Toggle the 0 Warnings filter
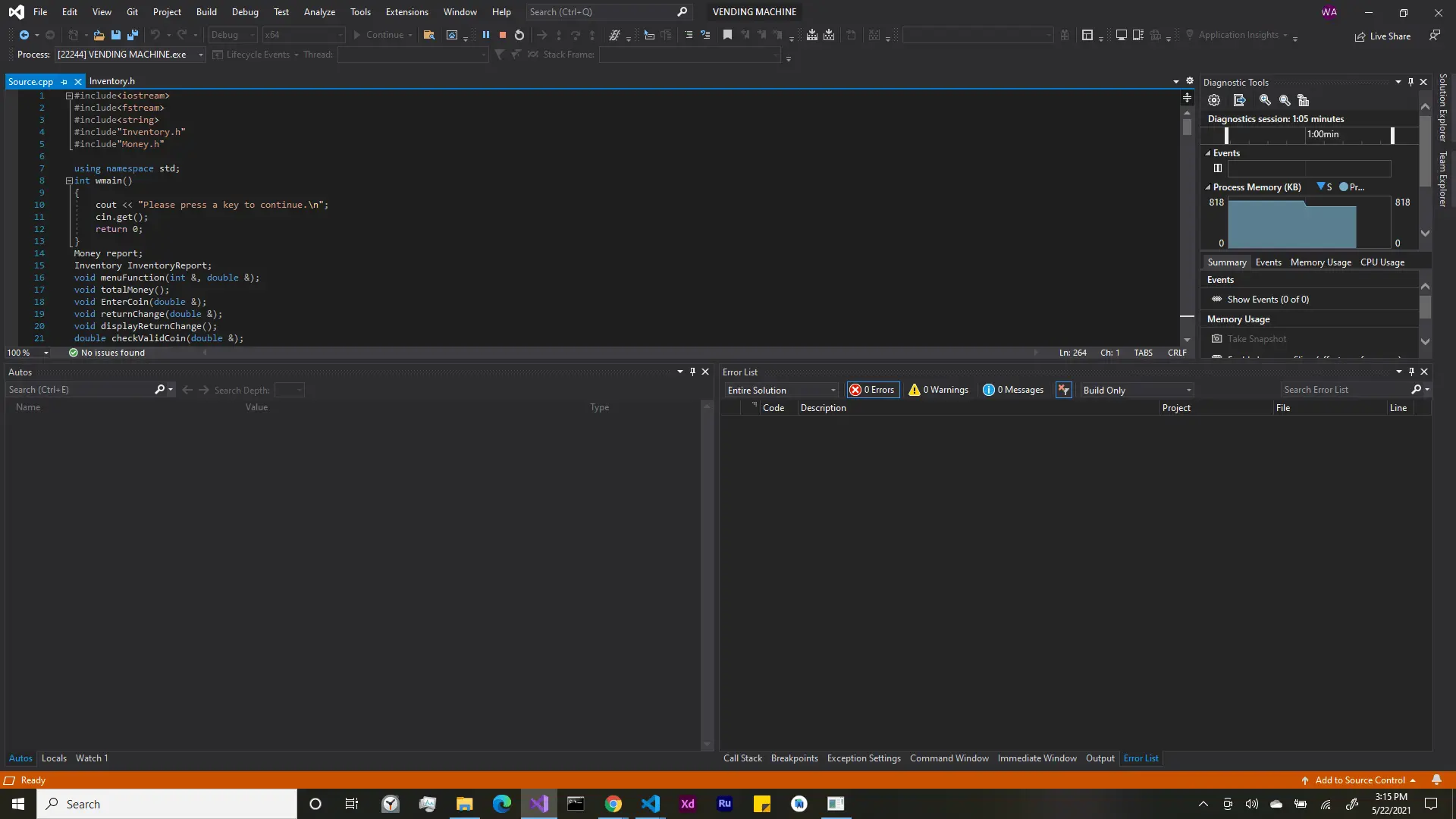 click(939, 390)
